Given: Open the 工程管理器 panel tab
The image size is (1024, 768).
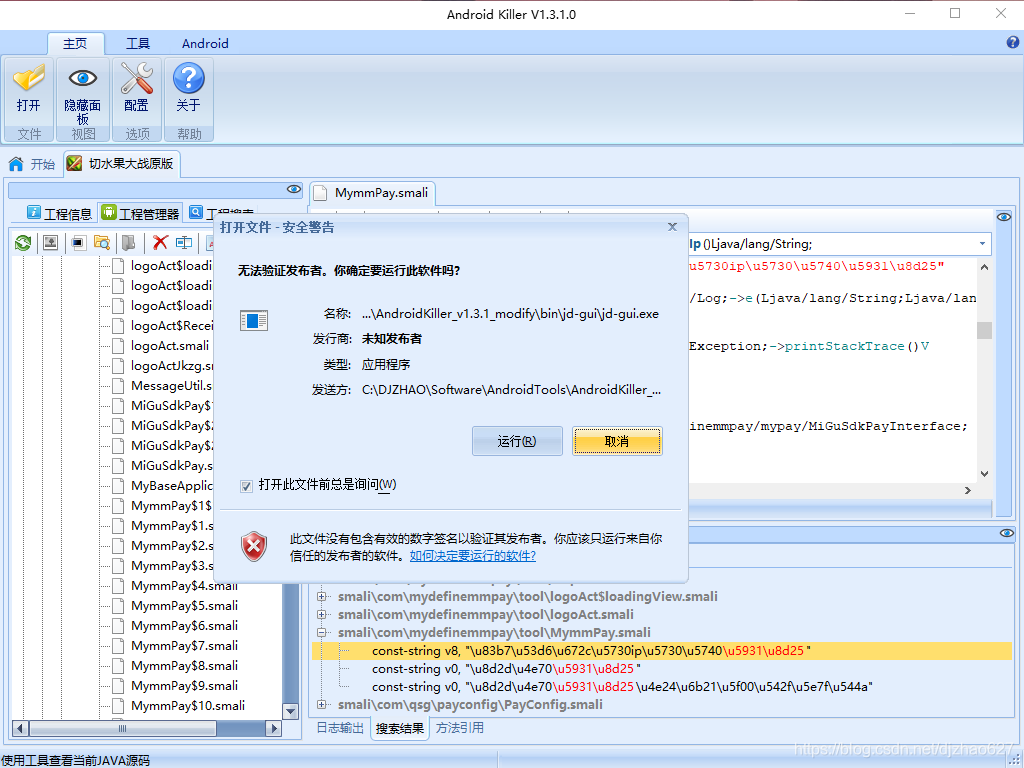Looking at the screenshot, I should [140, 214].
